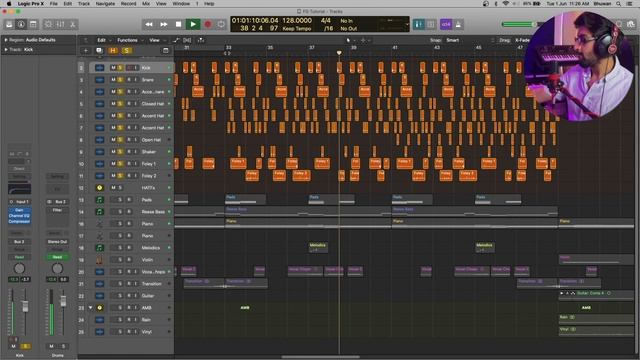This screenshot has height=360, width=640.
Task: Mute the Shaker track
Action: click(x=113, y=152)
